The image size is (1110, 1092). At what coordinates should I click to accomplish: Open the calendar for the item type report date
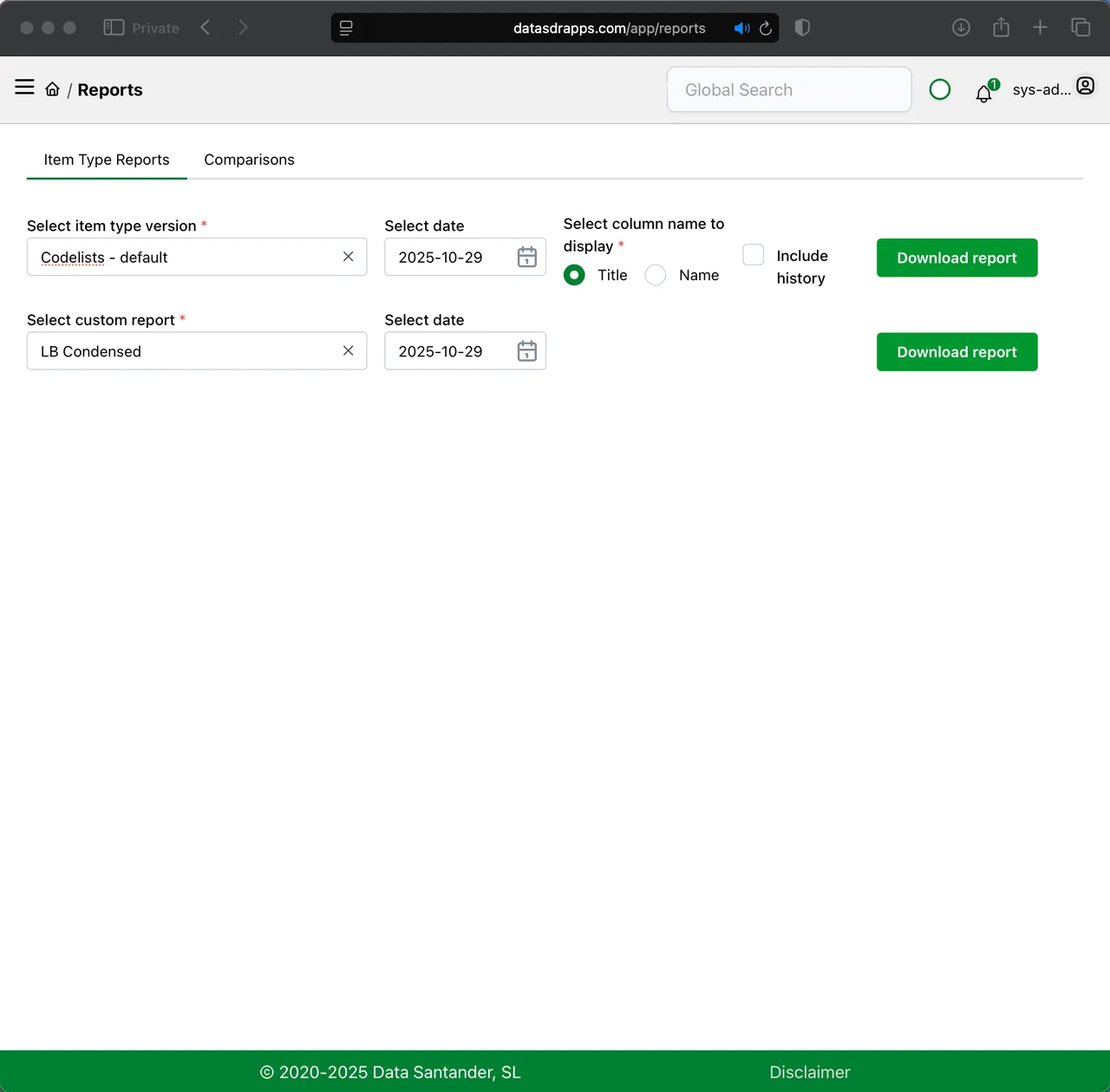(526, 257)
